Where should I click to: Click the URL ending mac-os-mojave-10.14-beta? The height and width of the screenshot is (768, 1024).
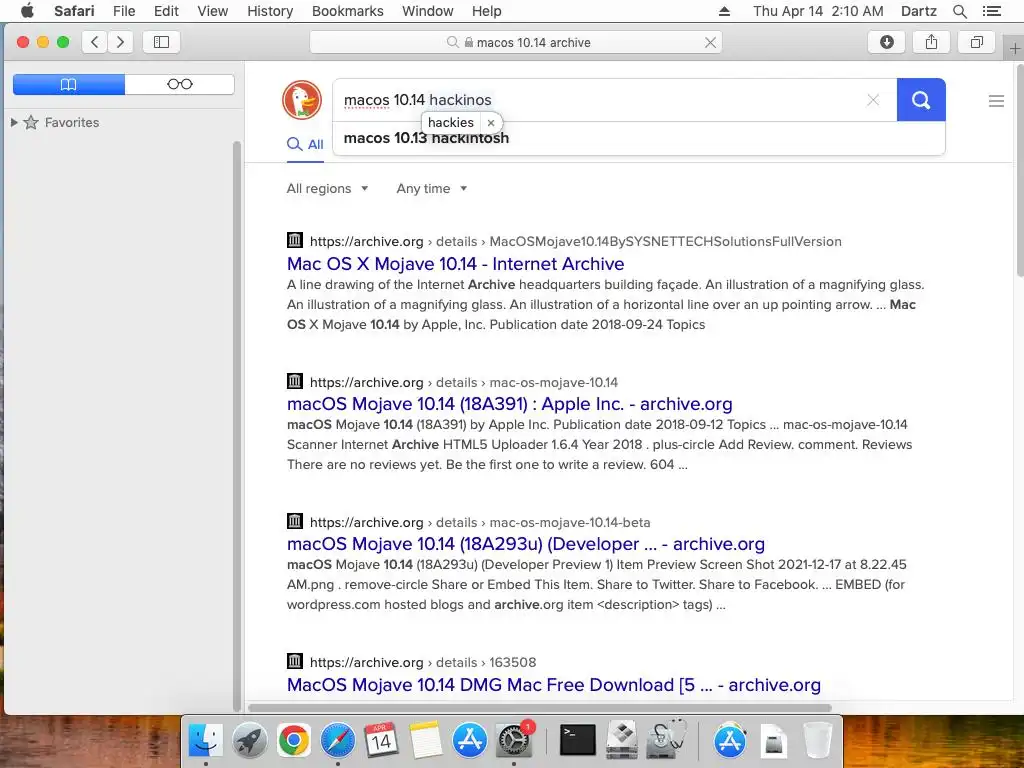[x=480, y=522]
